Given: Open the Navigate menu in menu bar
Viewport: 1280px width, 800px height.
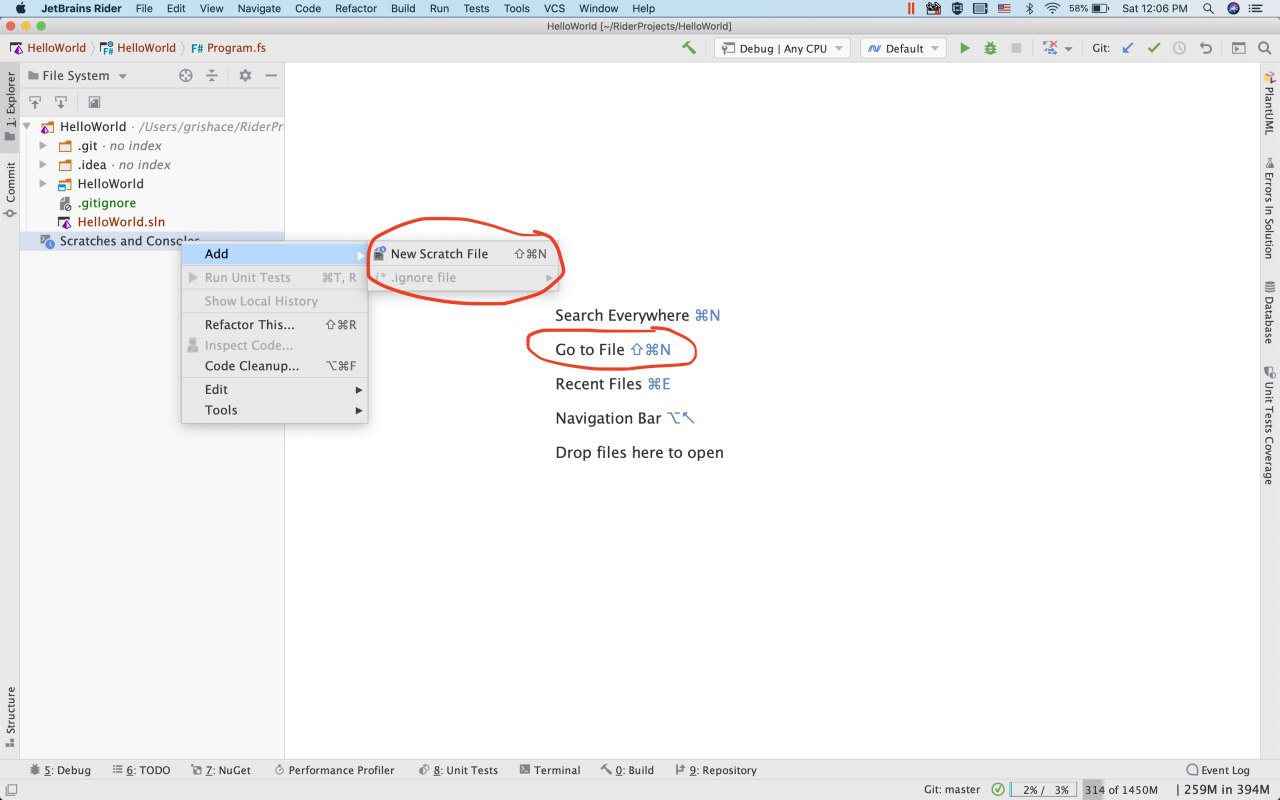Looking at the screenshot, I should [x=259, y=8].
